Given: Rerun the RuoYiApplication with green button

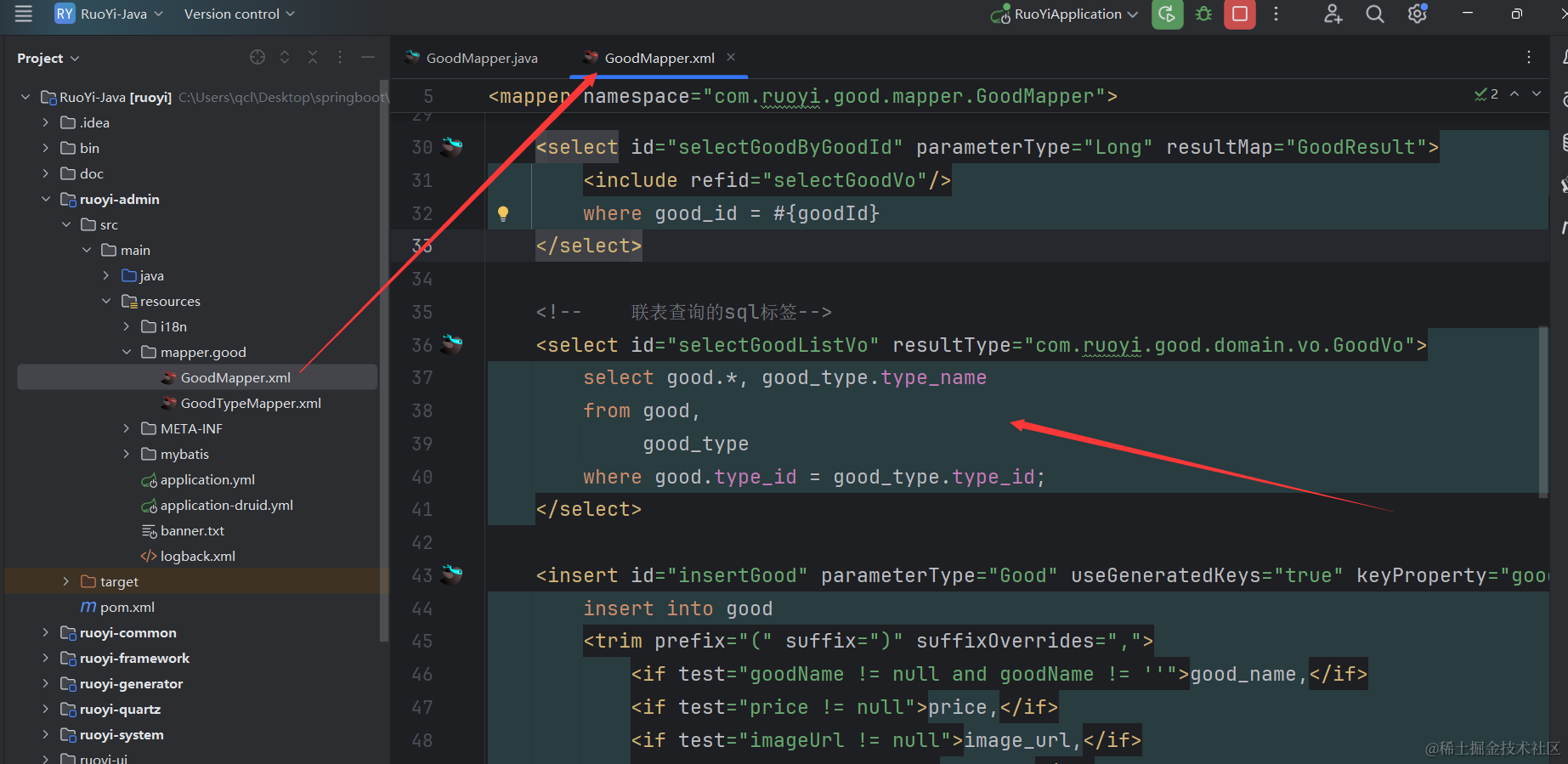Looking at the screenshot, I should click(1167, 14).
